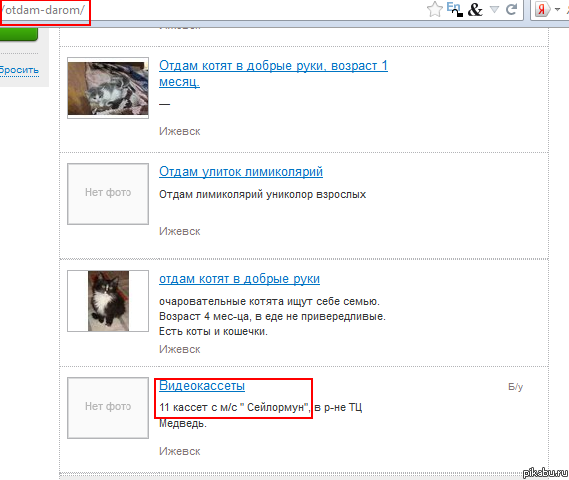Open the search engine selector dropdown arrow
569x480 pixels.
[557, 10]
